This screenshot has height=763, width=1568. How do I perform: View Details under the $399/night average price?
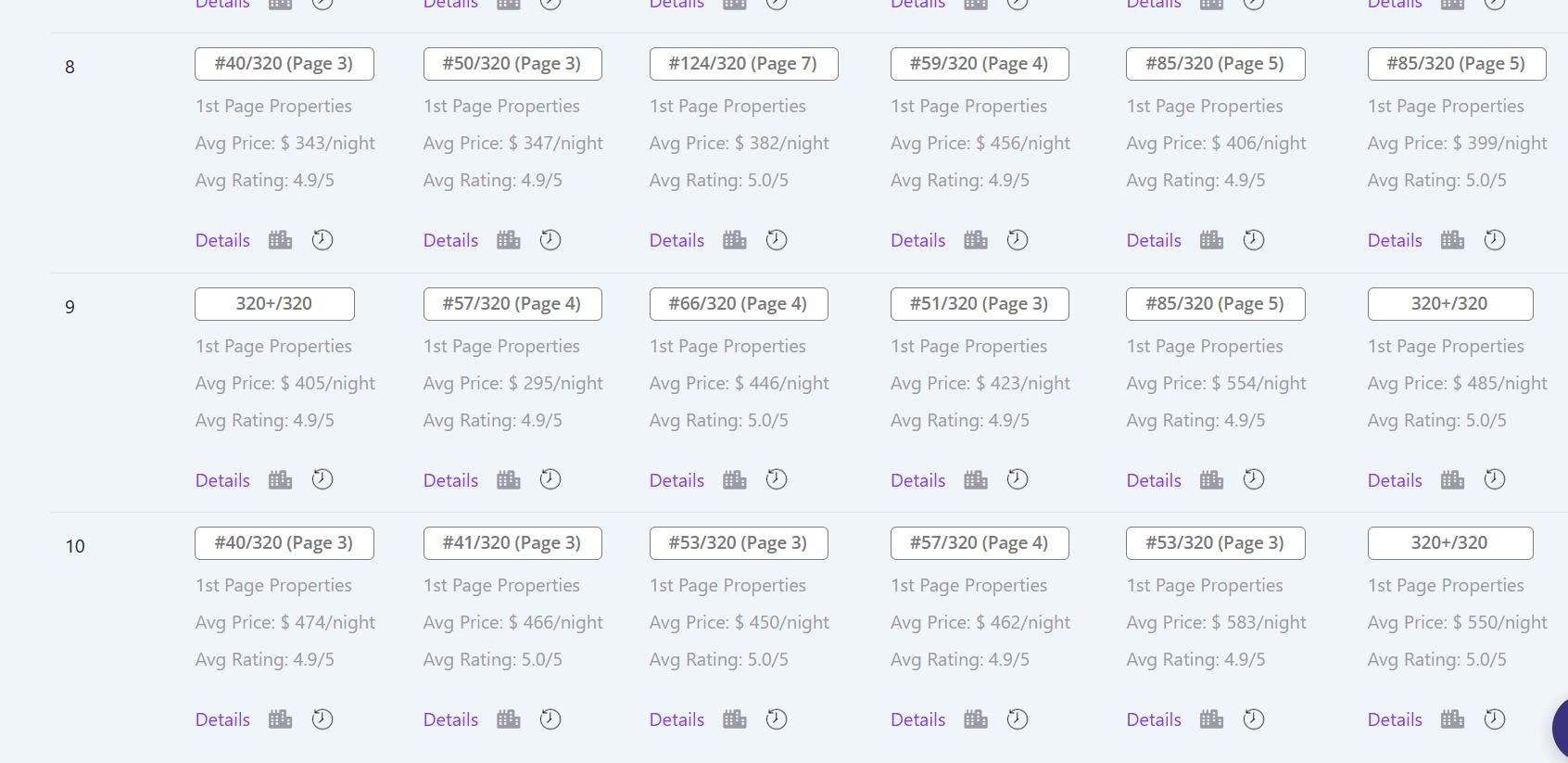[1395, 240]
